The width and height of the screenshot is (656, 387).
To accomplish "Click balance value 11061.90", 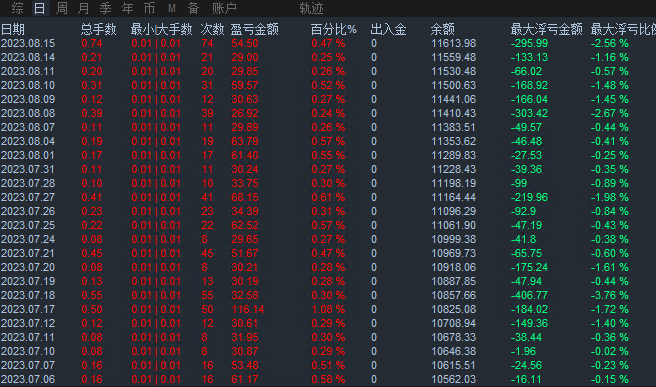I will (x=454, y=226).
